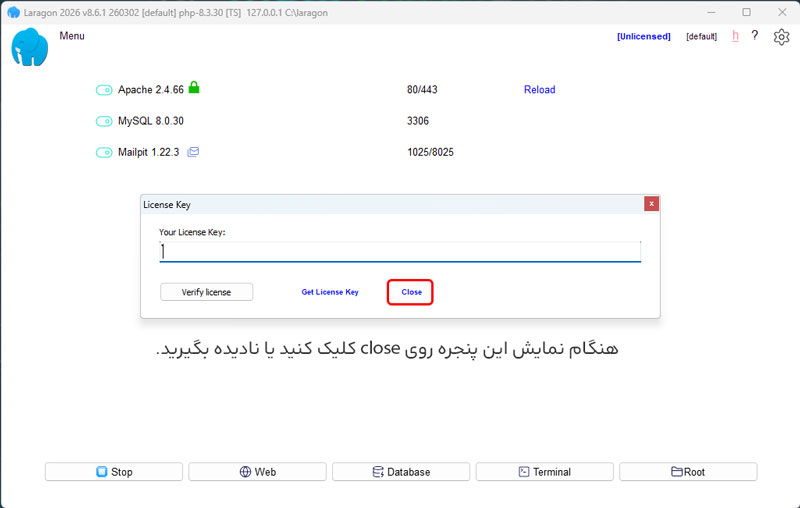Click the red 'h' icon
The width and height of the screenshot is (800, 508).
coord(735,36)
